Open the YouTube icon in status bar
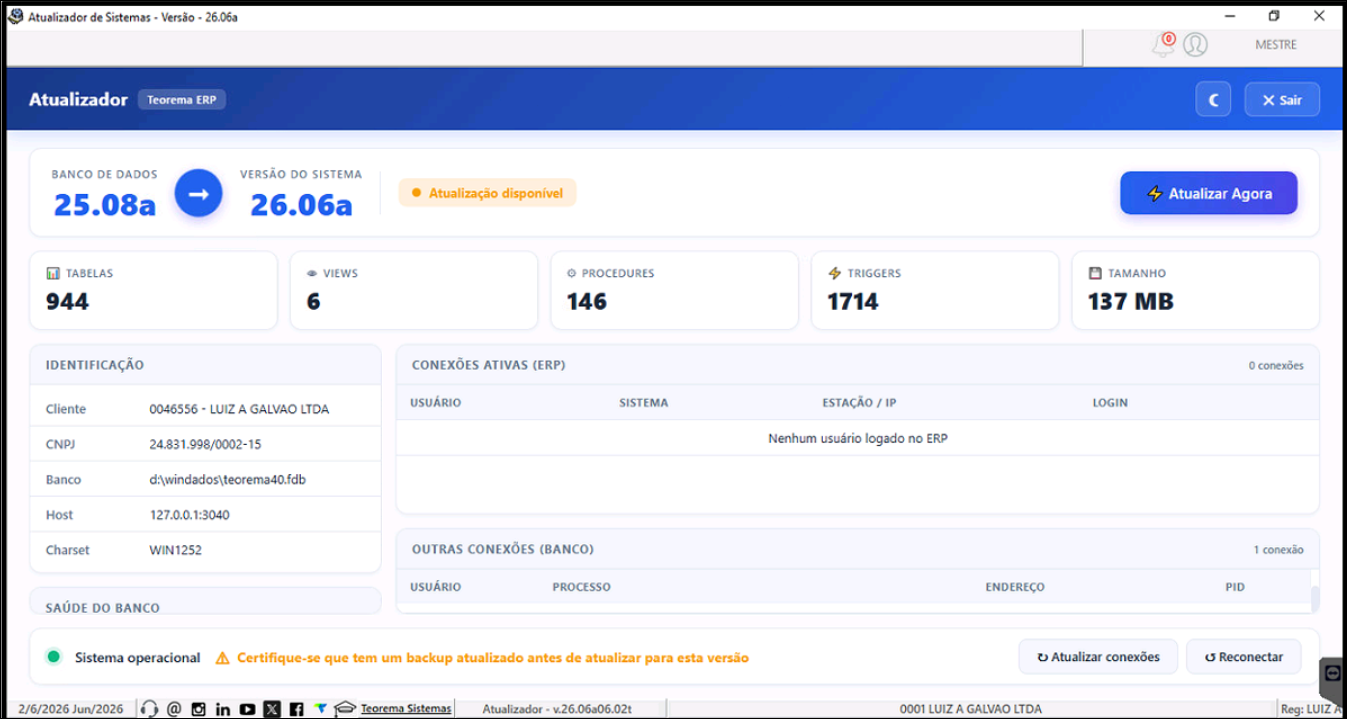Screen dimensions: 1347x719 247,709
